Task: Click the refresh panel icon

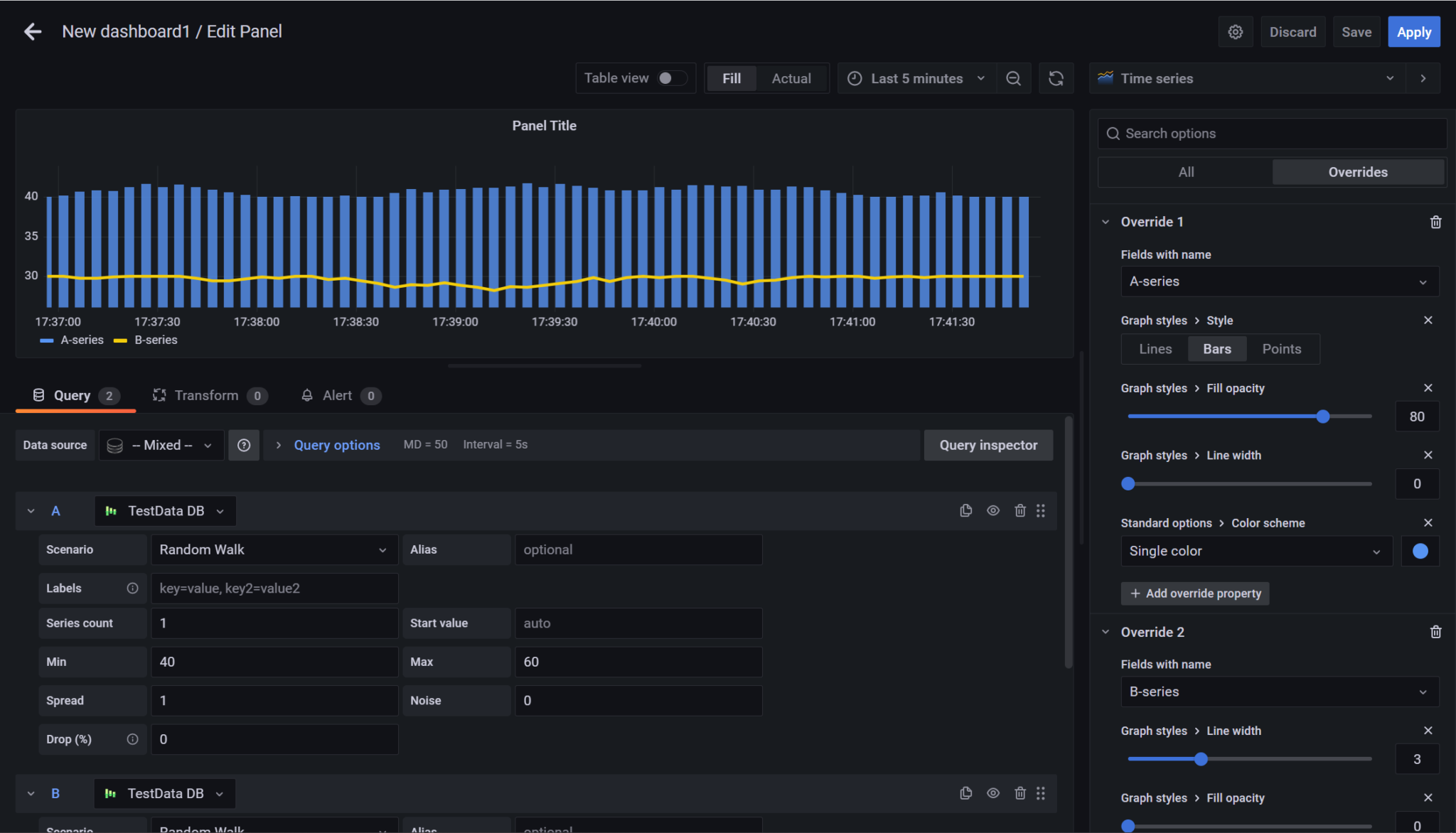Action: [x=1056, y=78]
